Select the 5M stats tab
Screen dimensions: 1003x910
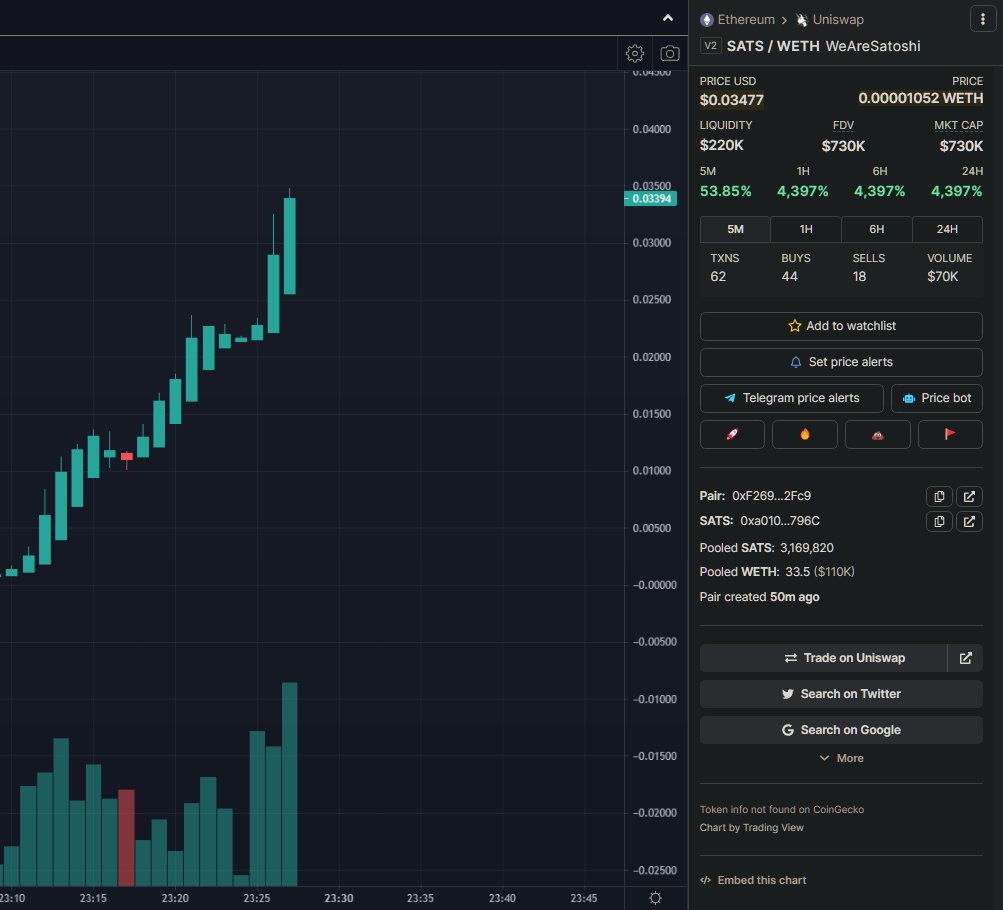coord(735,229)
